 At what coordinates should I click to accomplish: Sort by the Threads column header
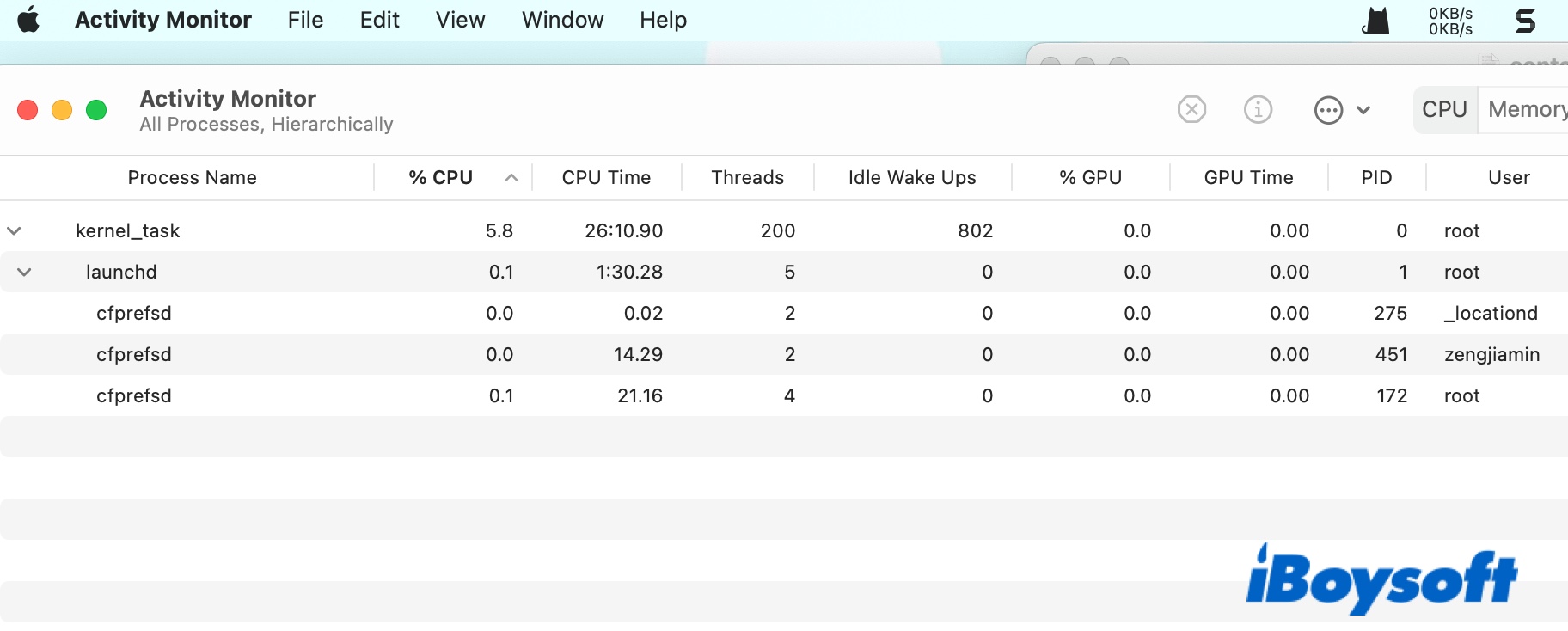[x=747, y=178]
